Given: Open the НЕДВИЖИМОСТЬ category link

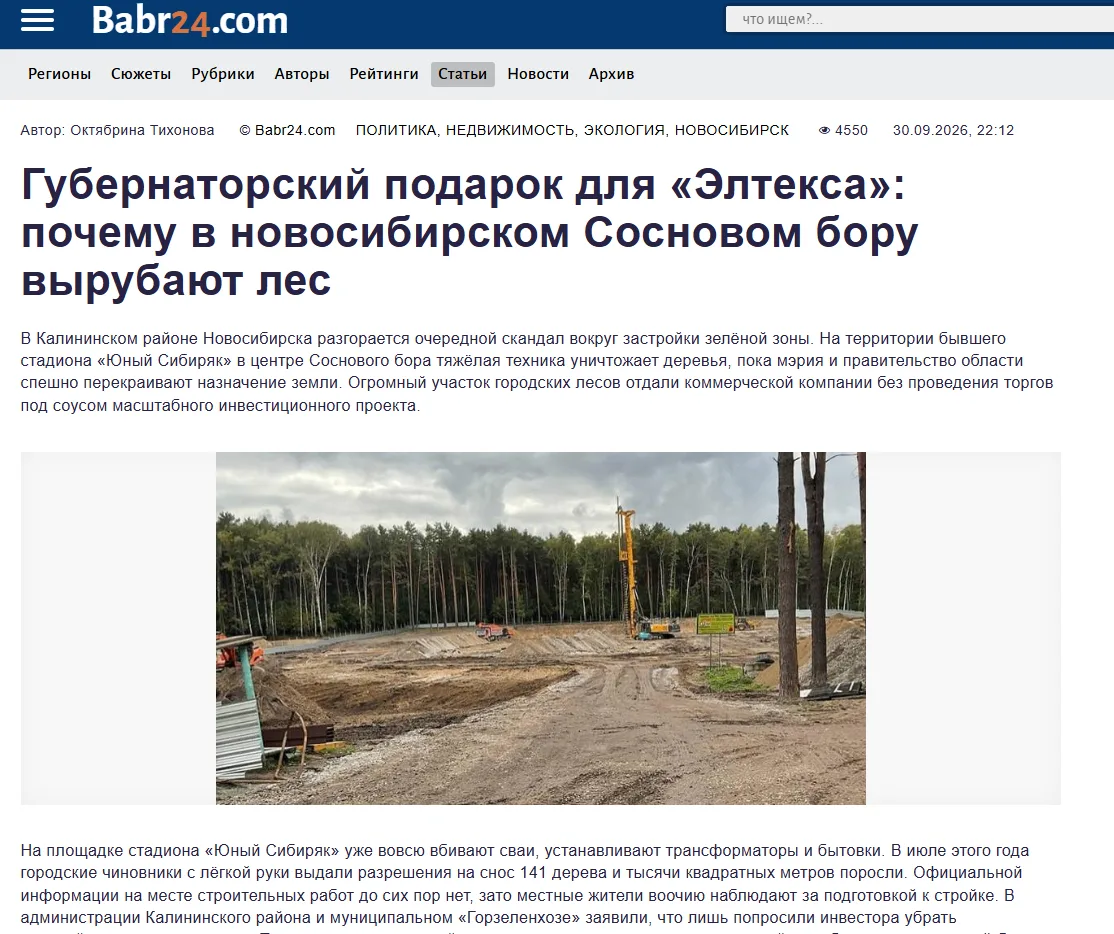Looking at the screenshot, I should tap(509, 130).
